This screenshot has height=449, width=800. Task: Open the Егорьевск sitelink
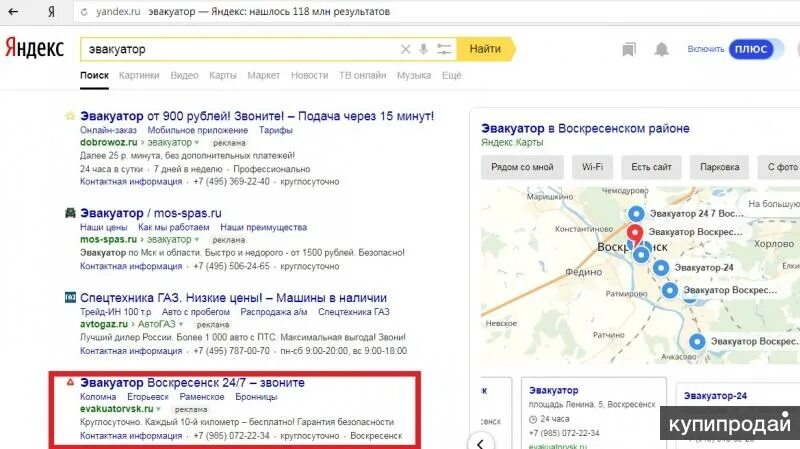[148, 397]
